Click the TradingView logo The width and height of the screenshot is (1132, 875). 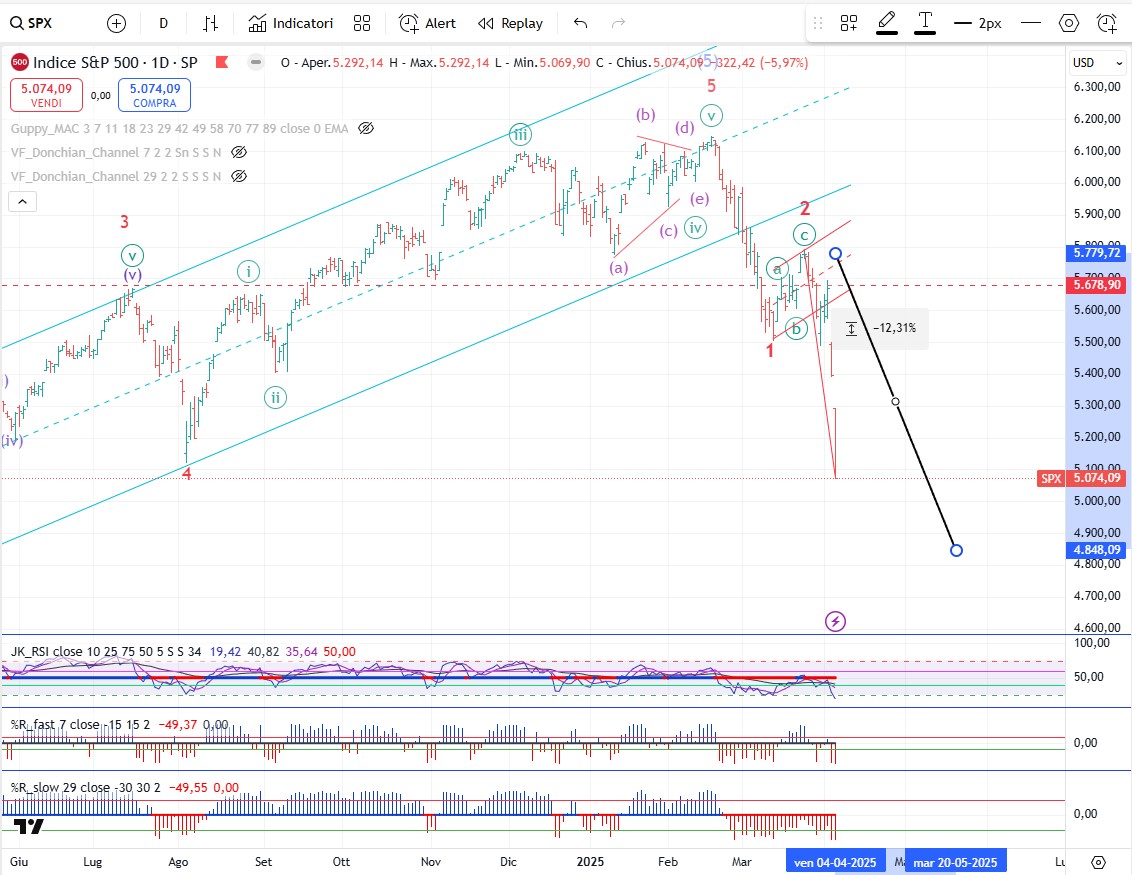coord(29,827)
